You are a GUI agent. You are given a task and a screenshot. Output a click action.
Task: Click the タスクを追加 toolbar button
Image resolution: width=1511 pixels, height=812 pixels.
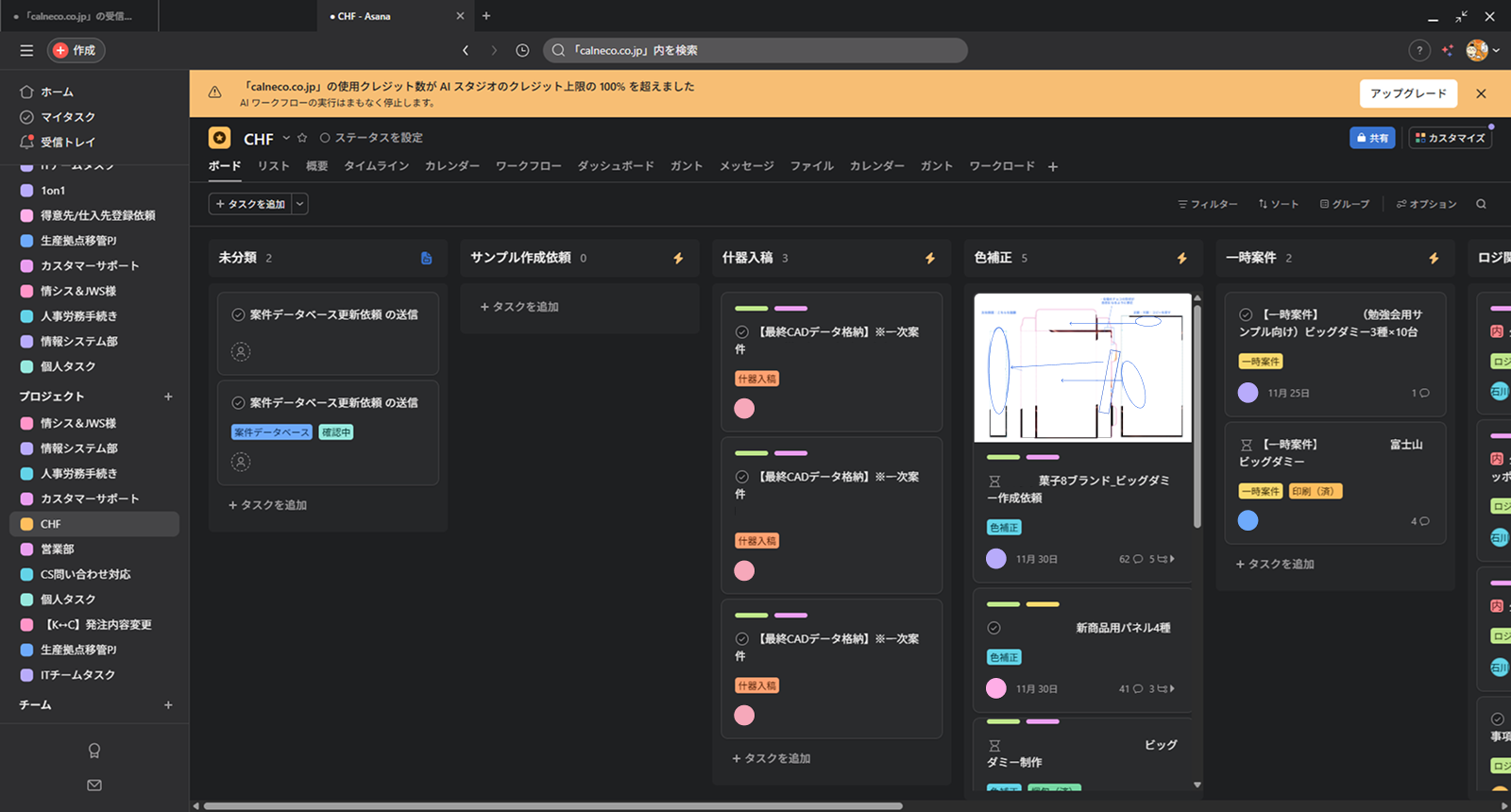(250, 204)
